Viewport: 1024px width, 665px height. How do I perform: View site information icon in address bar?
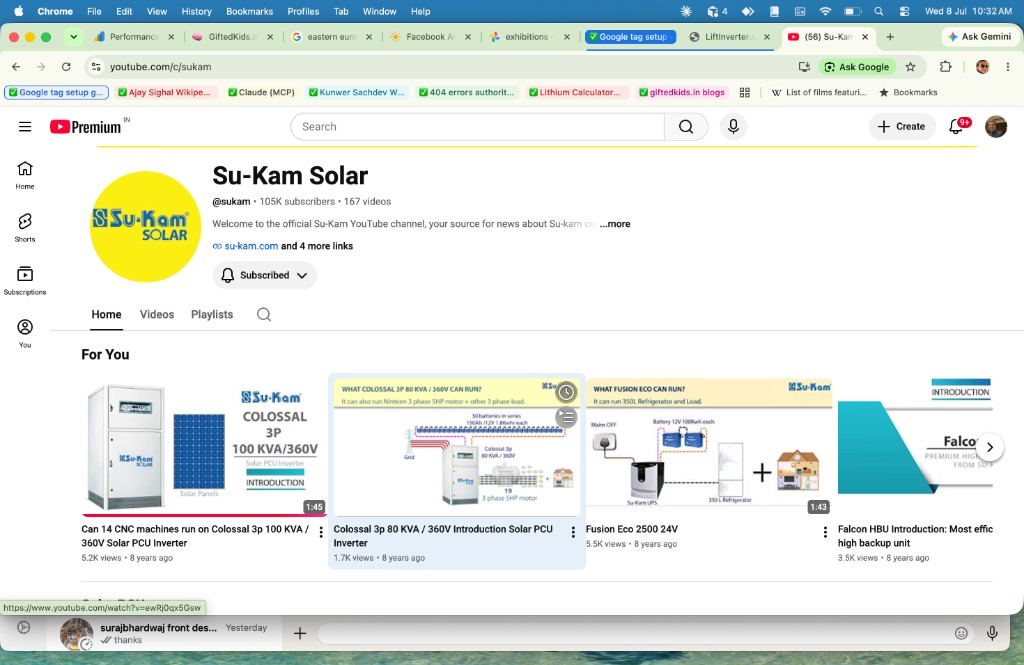[96, 67]
